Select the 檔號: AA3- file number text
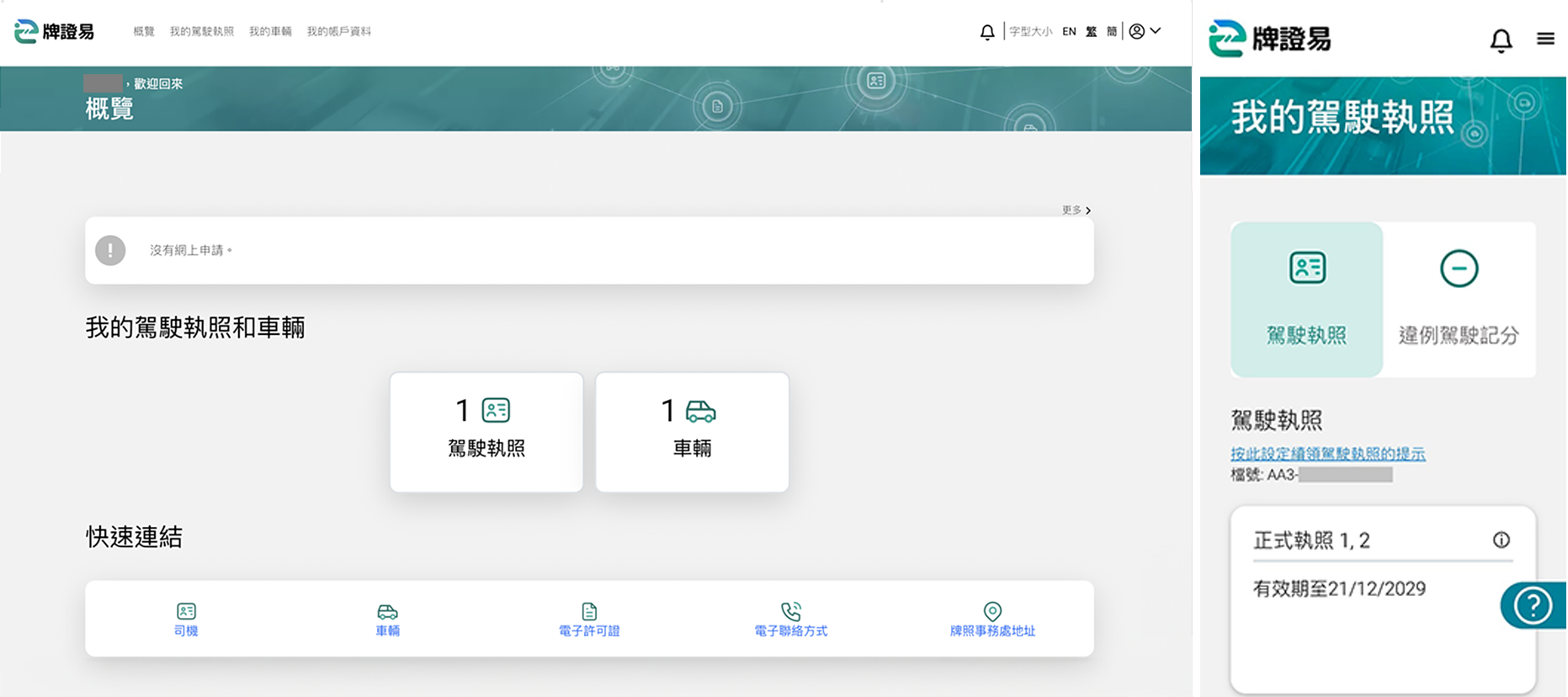Viewport: 1568px width, 697px height. [x=1311, y=475]
